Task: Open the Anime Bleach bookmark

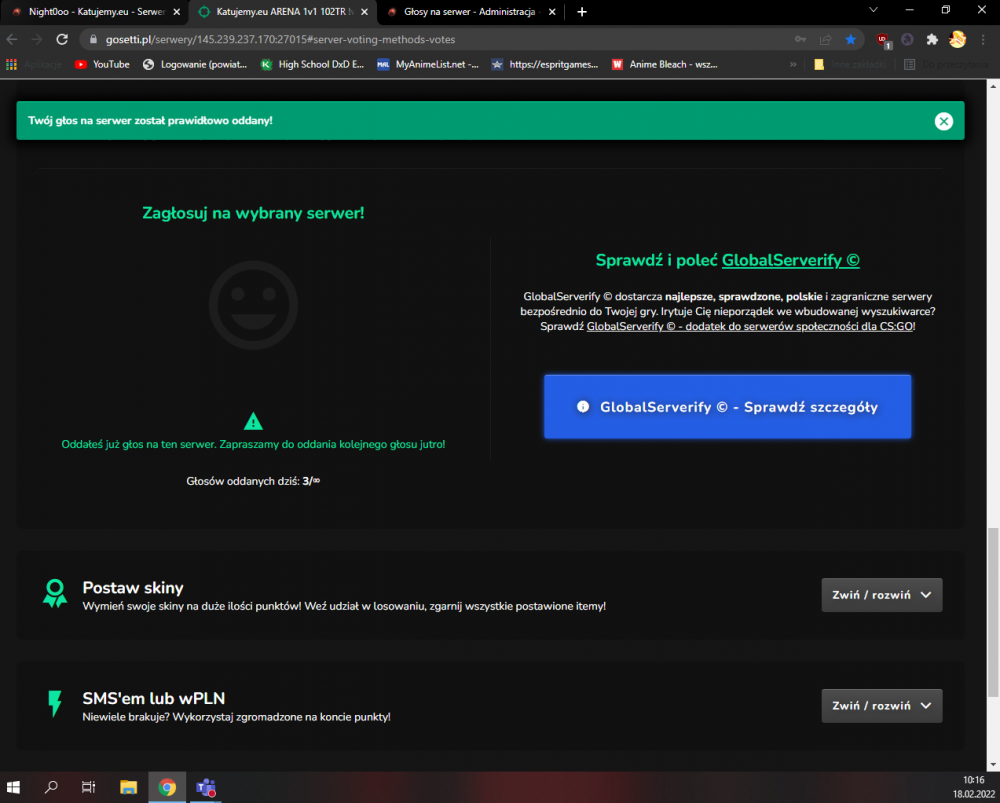Action: coord(665,64)
